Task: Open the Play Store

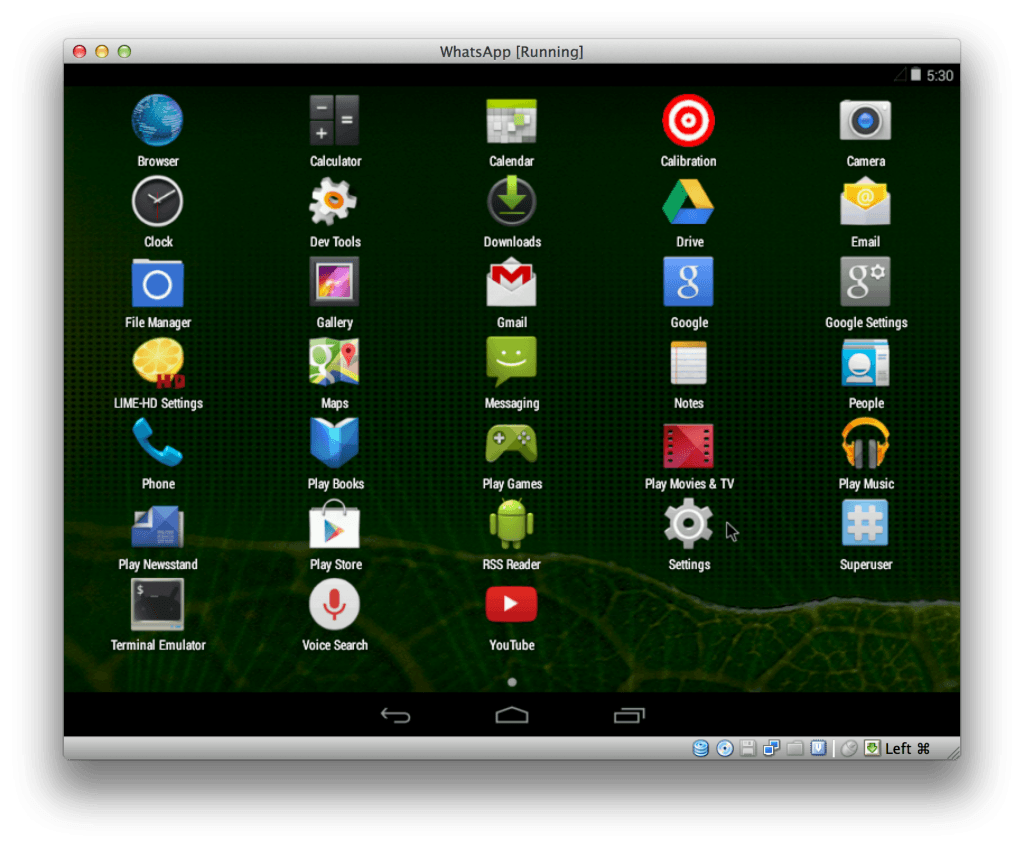Action: pyautogui.click(x=334, y=525)
